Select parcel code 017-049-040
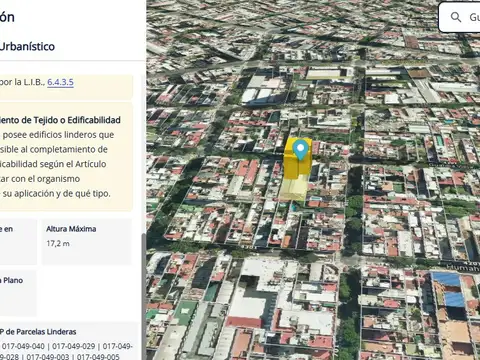 pos(23,346)
